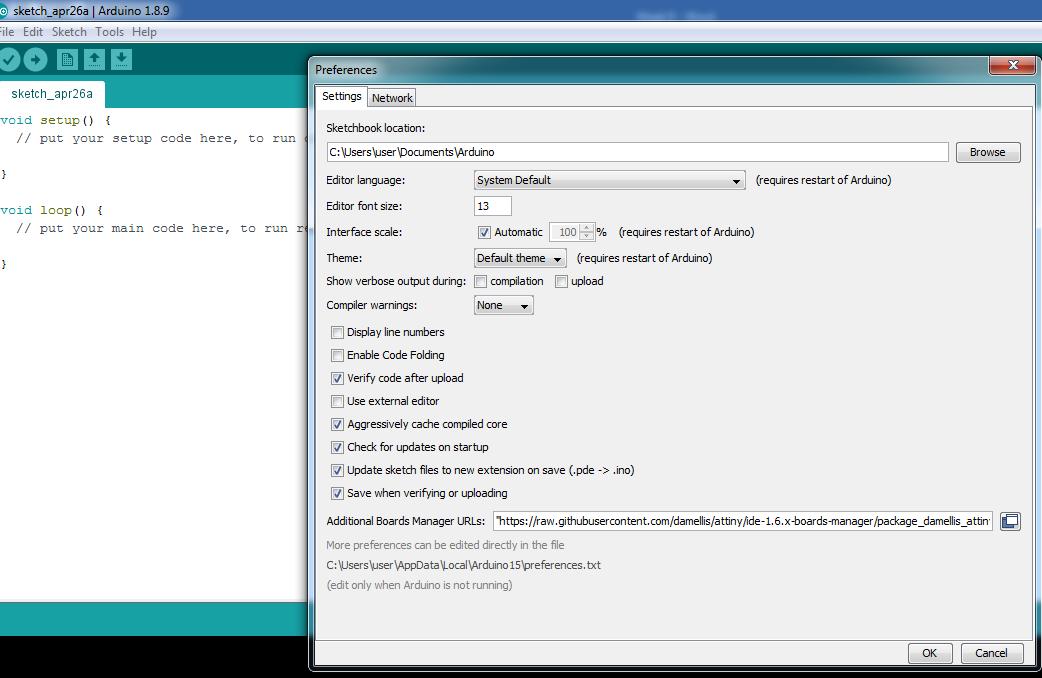Enable Code Folding checkbox
The width and height of the screenshot is (1042, 678).
click(338, 356)
